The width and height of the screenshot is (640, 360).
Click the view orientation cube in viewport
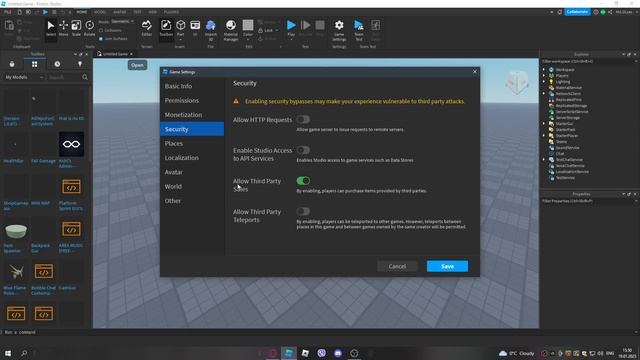(x=517, y=83)
